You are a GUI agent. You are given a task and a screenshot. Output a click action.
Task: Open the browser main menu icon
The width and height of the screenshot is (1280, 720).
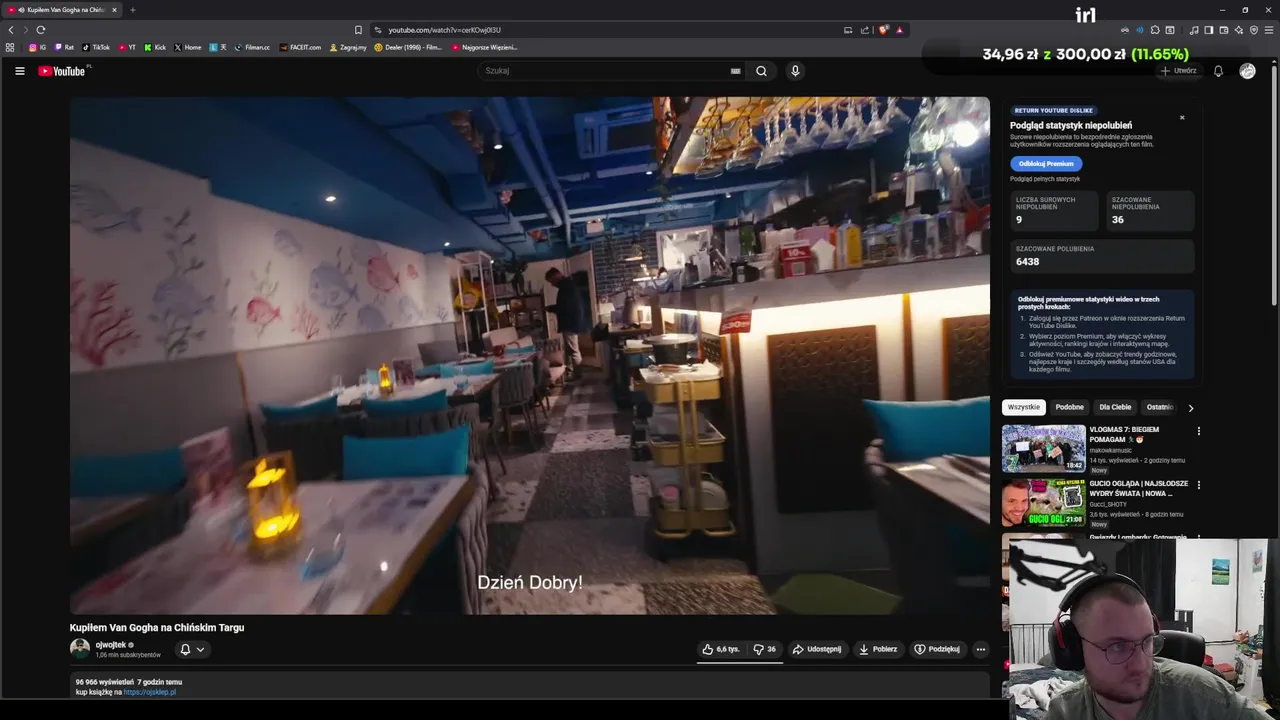pyautogui.click(x=1269, y=30)
